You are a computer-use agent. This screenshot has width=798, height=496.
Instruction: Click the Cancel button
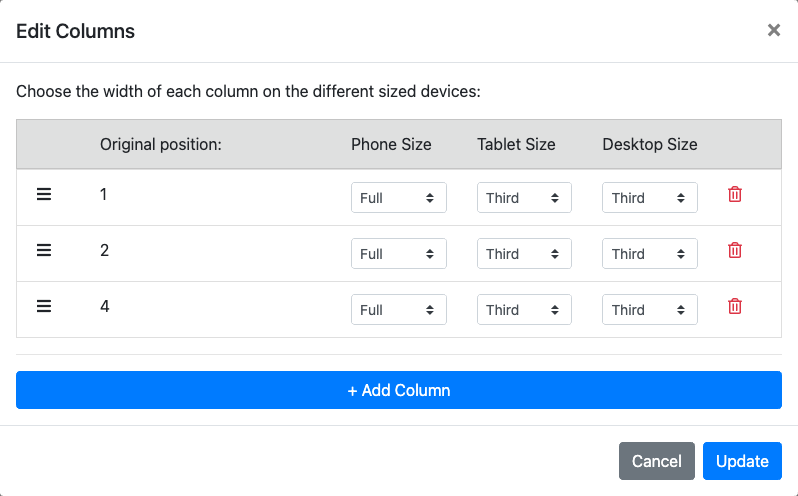click(656, 461)
